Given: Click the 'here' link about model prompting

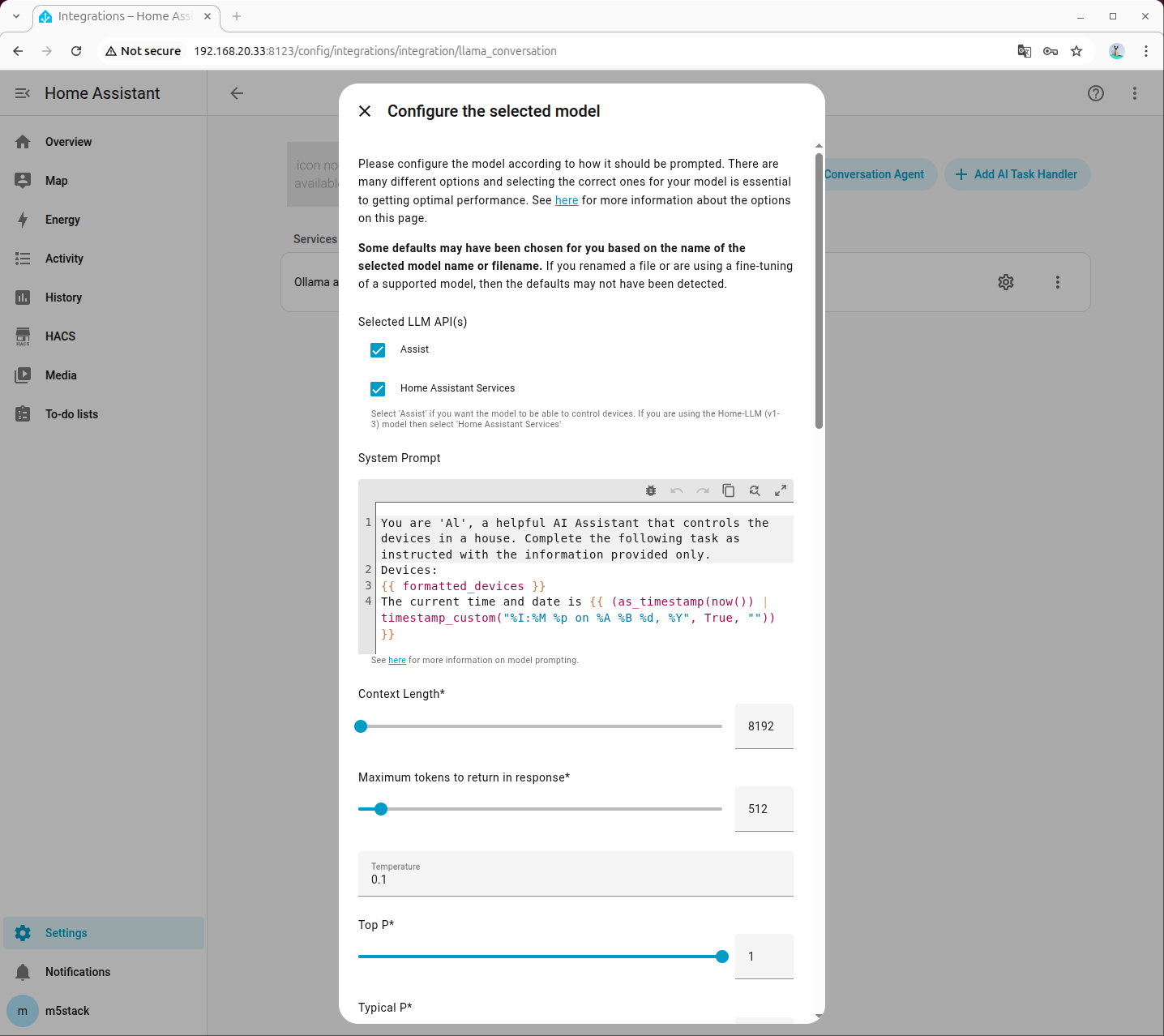Looking at the screenshot, I should click(x=397, y=661).
